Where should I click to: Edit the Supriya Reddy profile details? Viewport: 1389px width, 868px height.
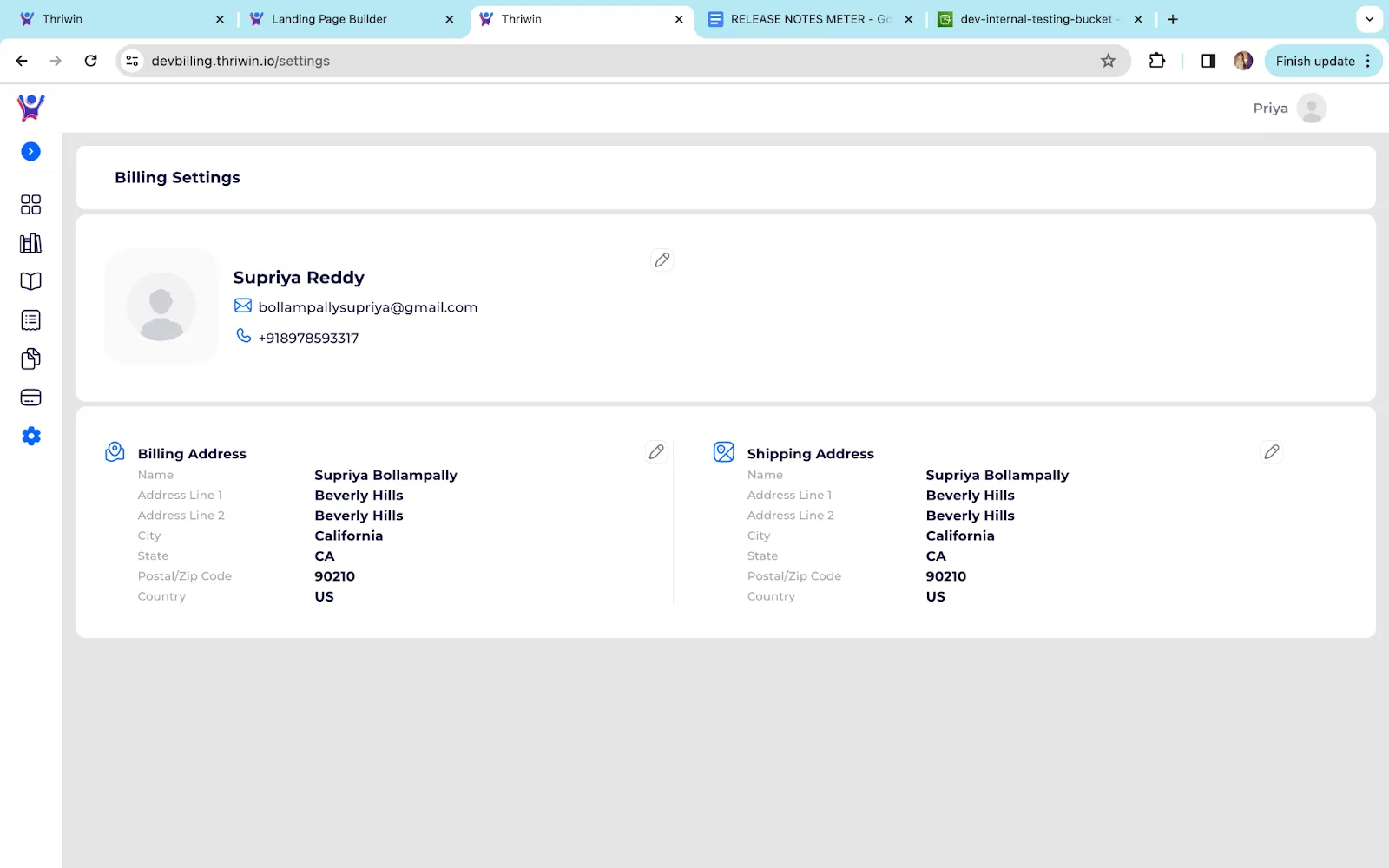662,260
